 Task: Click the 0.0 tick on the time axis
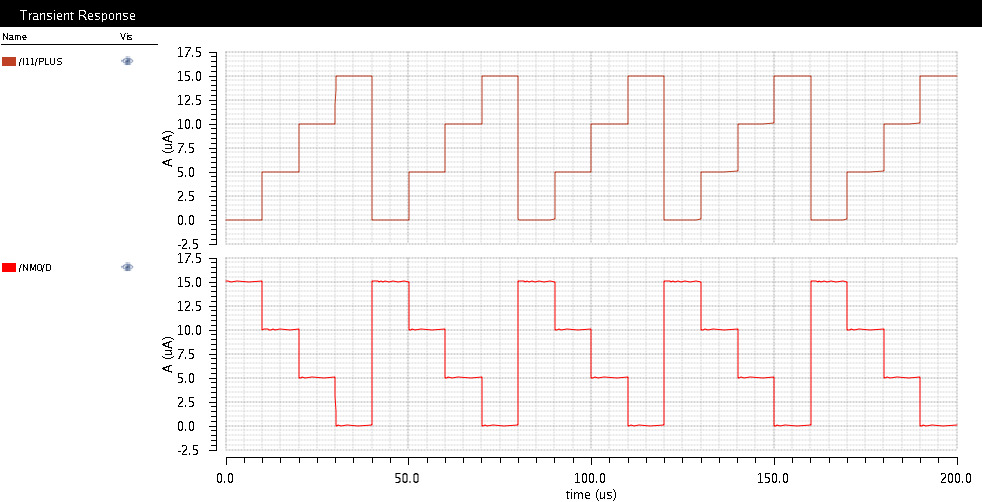click(226, 478)
